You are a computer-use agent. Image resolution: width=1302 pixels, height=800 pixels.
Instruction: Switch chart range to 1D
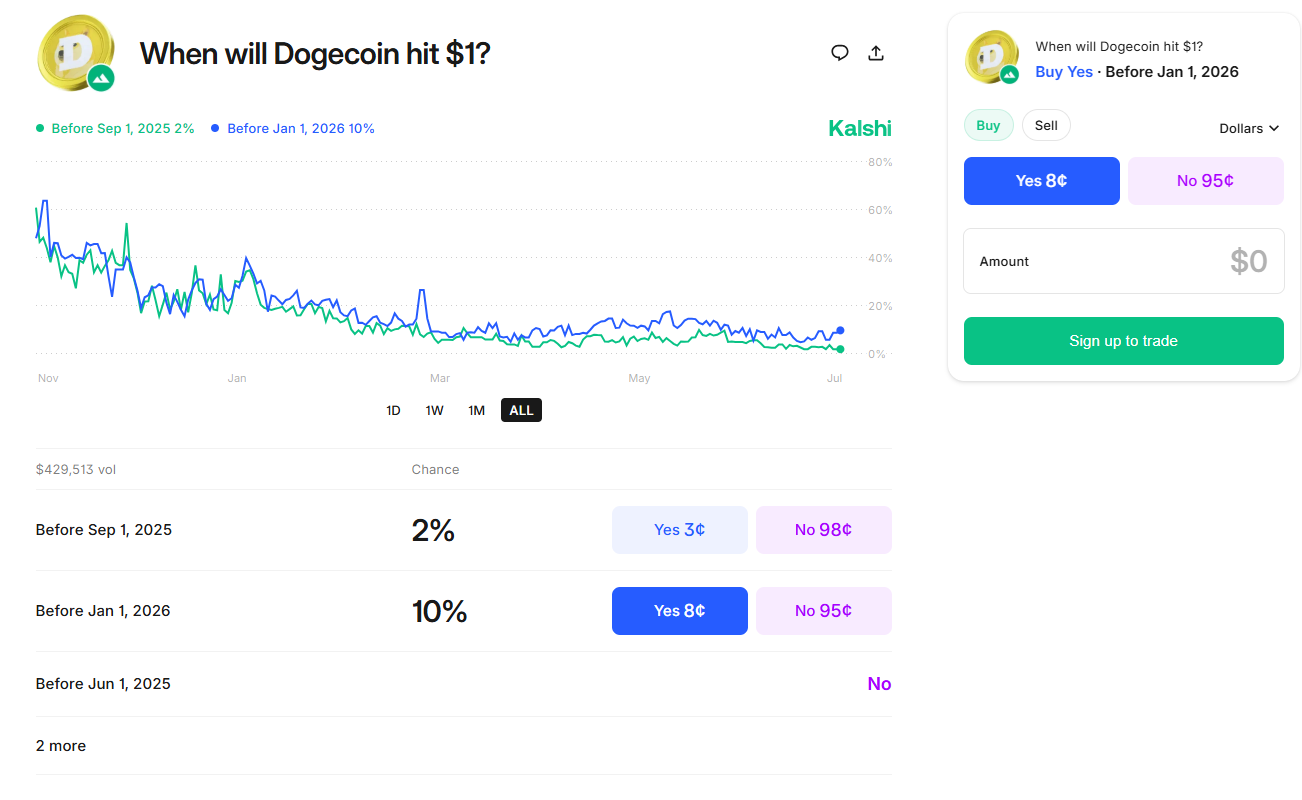[x=393, y=410]
